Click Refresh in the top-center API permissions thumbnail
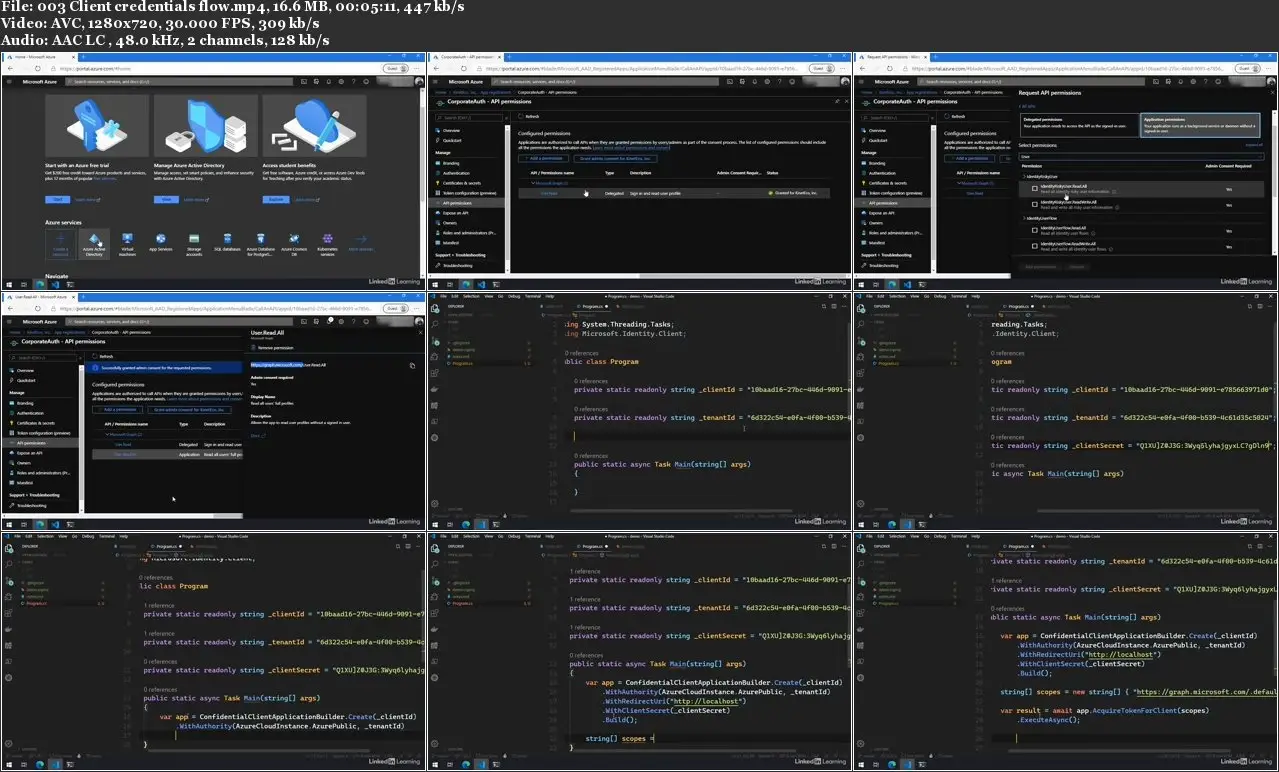1279x772 pixels. [530, 116]
